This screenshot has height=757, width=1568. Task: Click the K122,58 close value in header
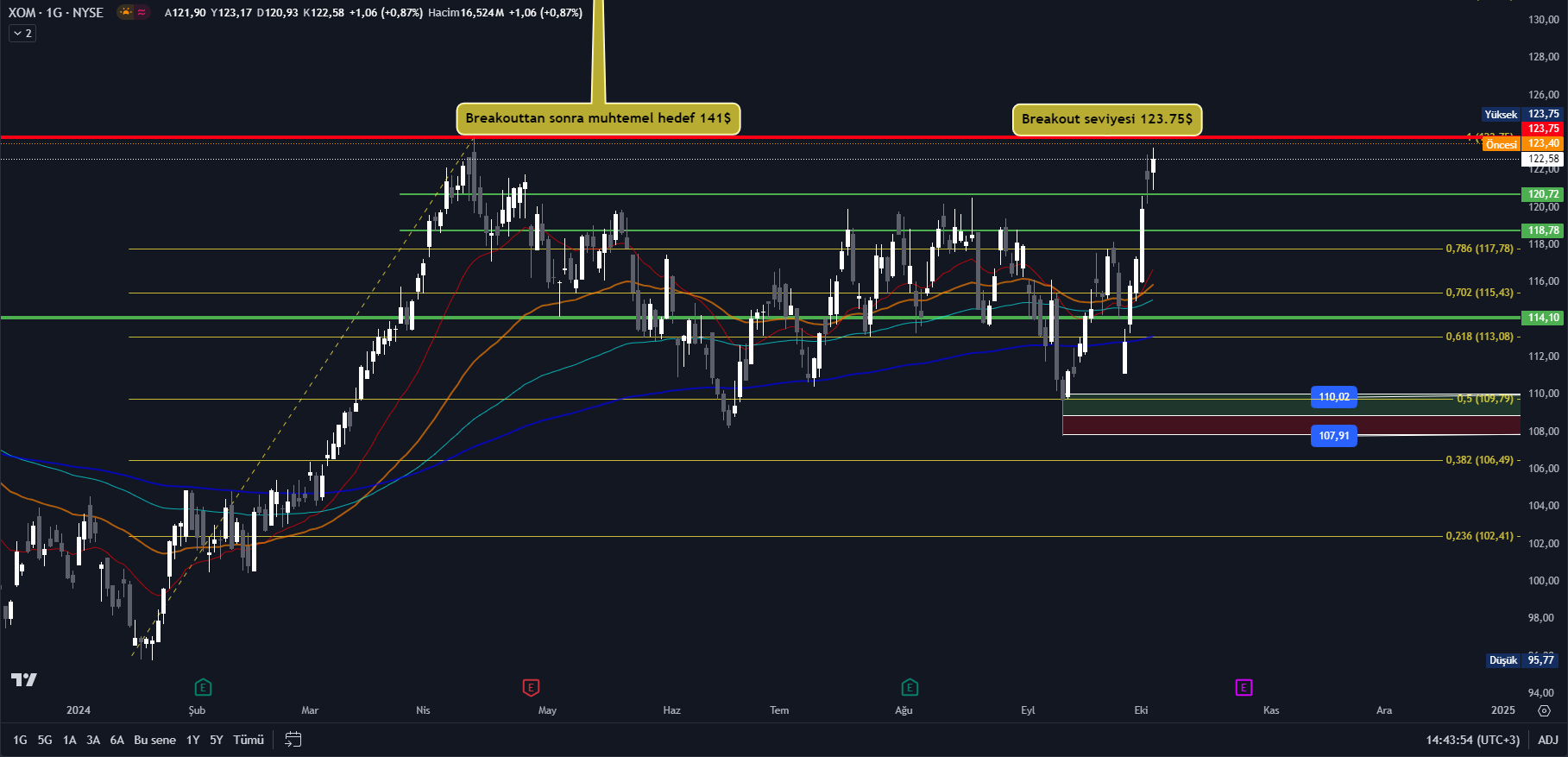[x=324, y=13]
